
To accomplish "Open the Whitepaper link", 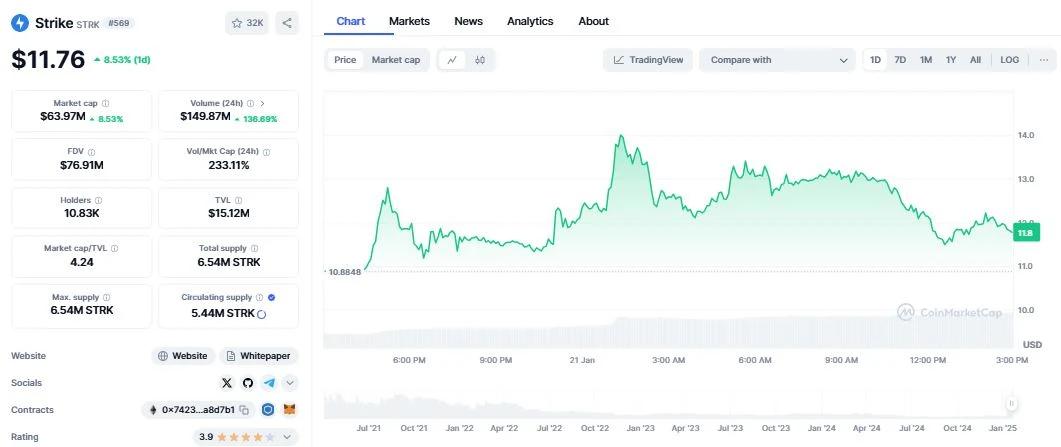I will pyautogui.click(x=258, y=356).
